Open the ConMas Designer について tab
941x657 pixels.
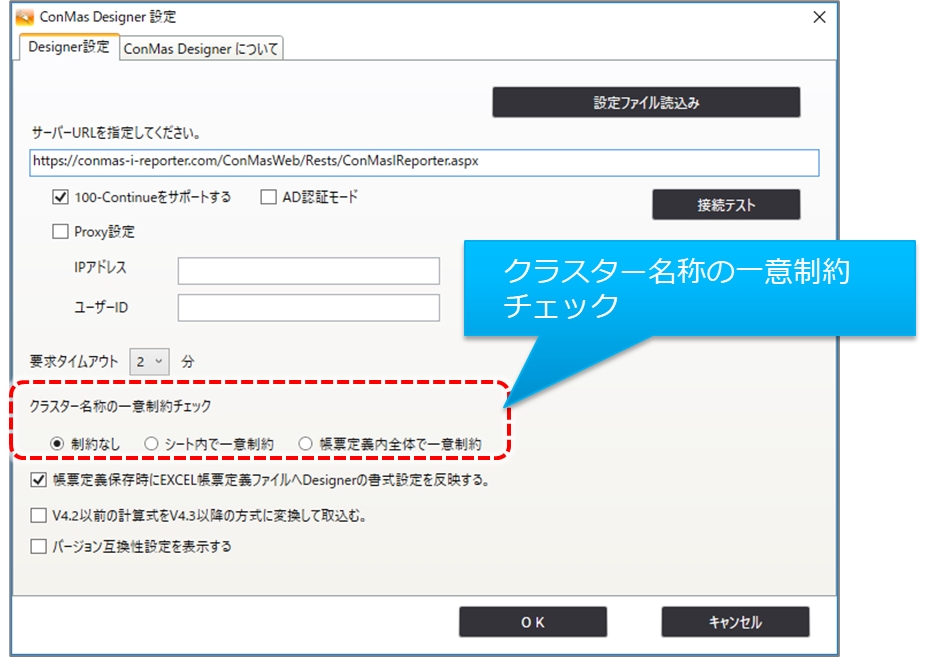coord(201,49)
